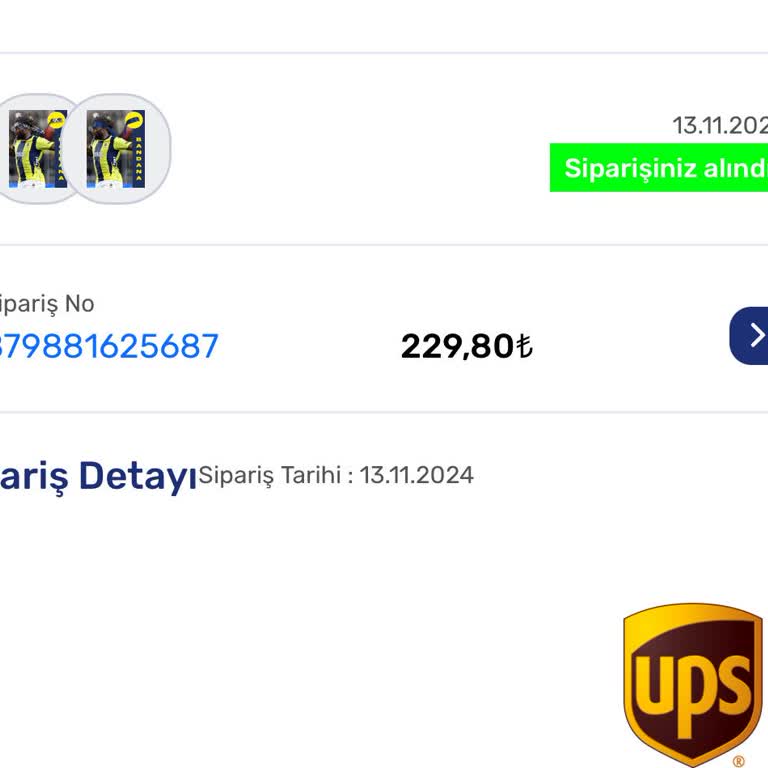This screenshot has height=768, width=768.
Task: Click vertical "BANDANA" text on right product image
Action: (x=138, y=160)
